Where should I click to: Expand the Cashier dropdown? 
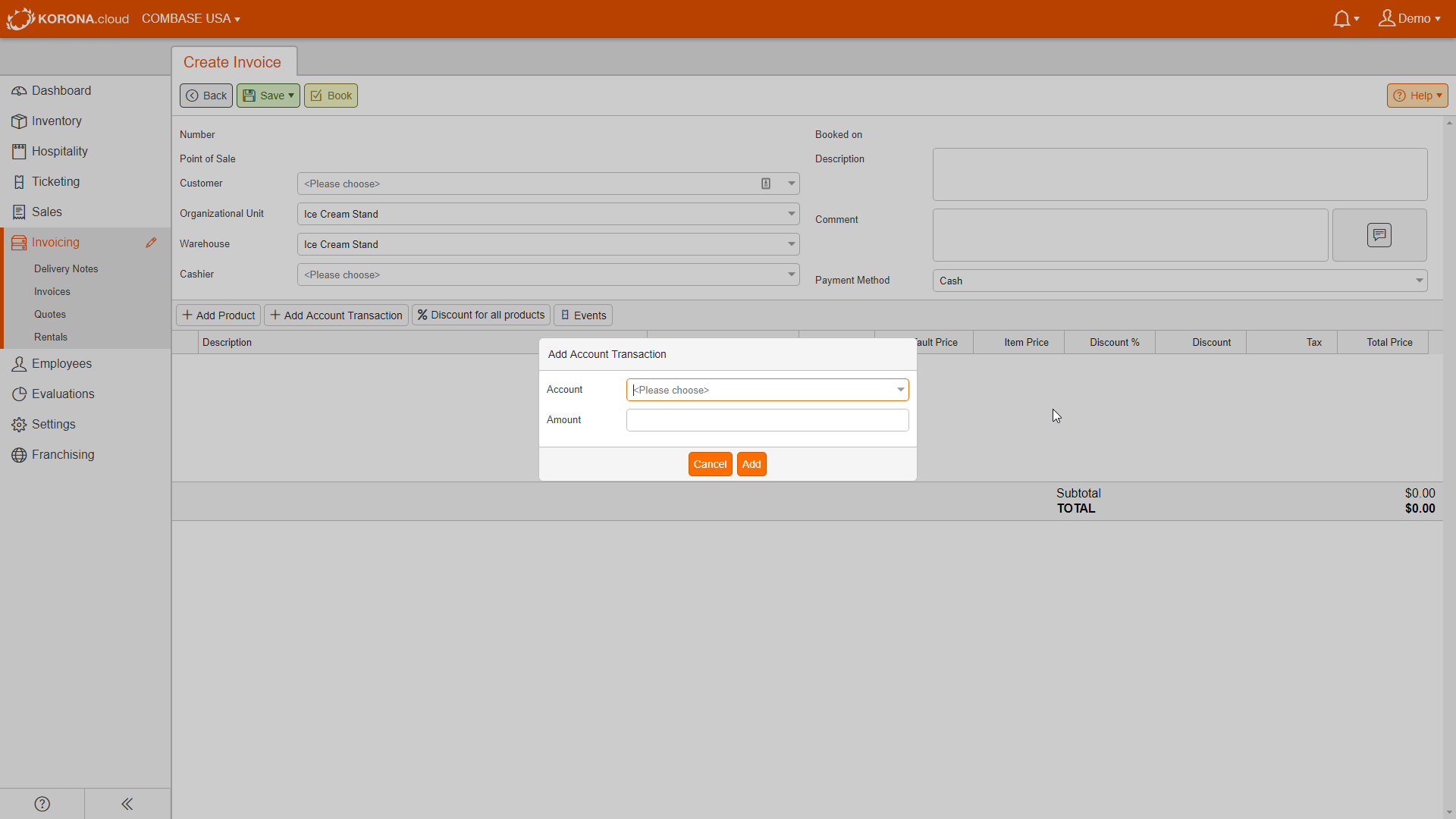point(791,275)
